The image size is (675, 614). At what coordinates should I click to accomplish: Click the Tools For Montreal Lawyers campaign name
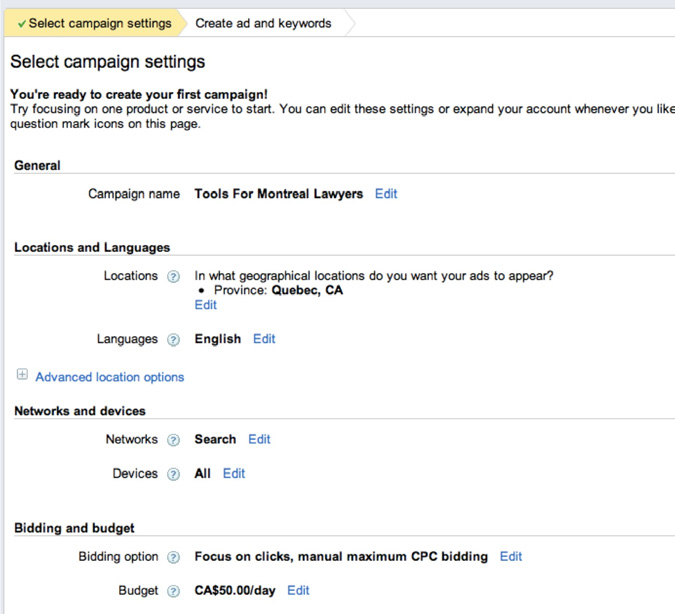point(278,194)
